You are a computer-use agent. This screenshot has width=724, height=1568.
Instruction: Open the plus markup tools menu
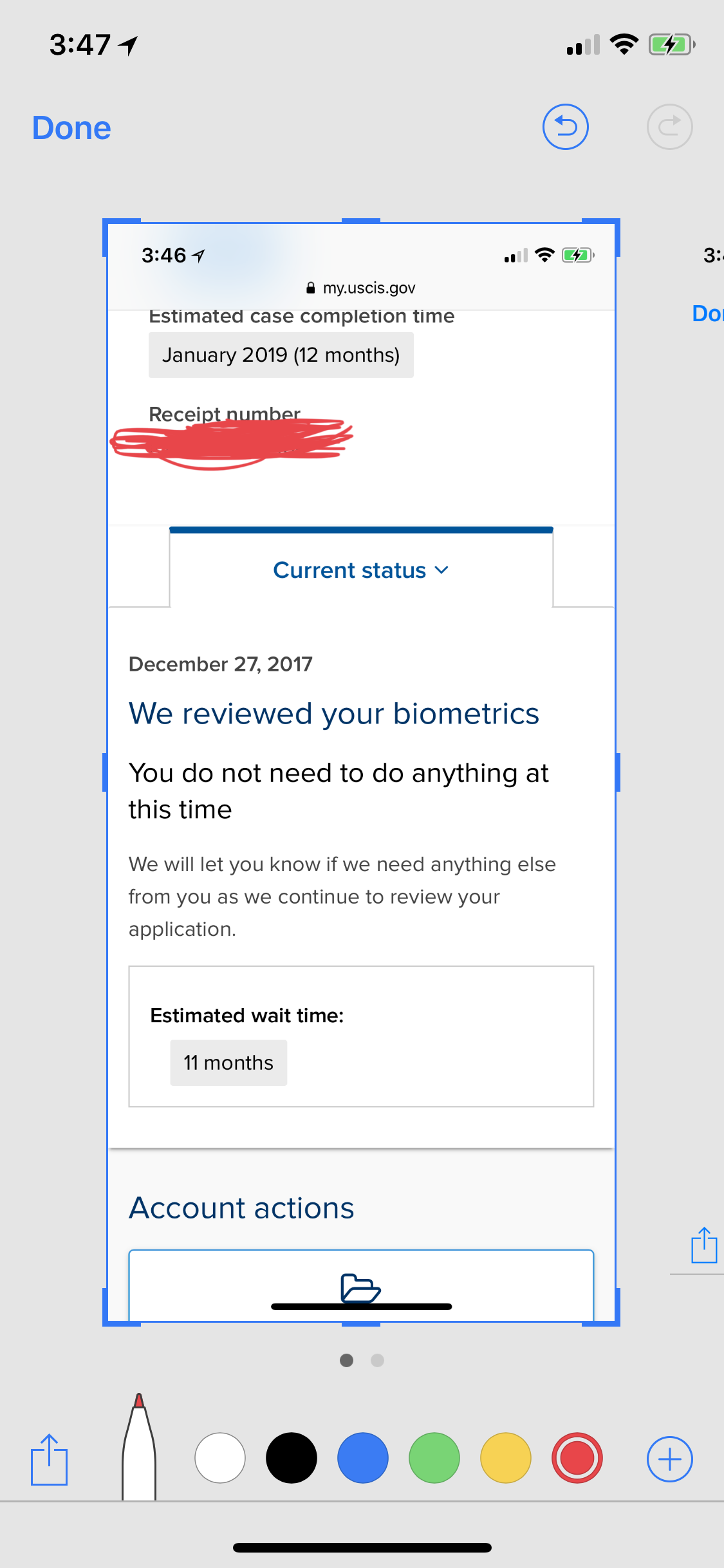coord(669,1459)
